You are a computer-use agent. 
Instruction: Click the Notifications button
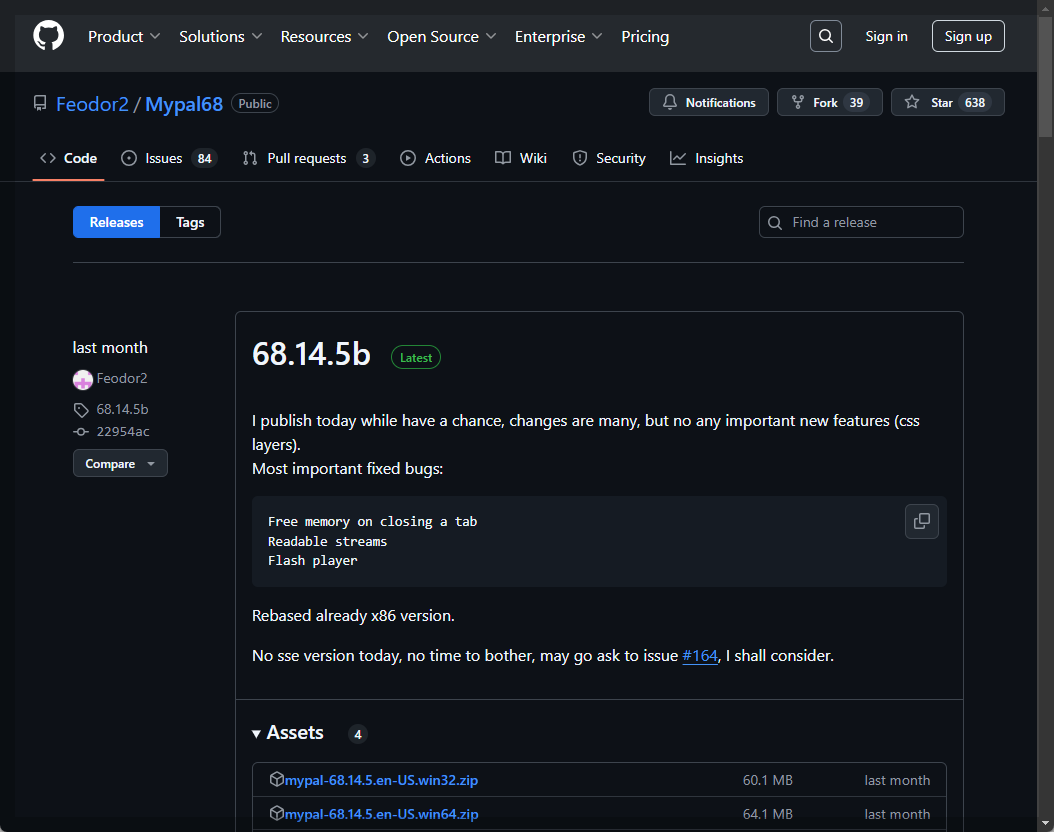[708, 102]
